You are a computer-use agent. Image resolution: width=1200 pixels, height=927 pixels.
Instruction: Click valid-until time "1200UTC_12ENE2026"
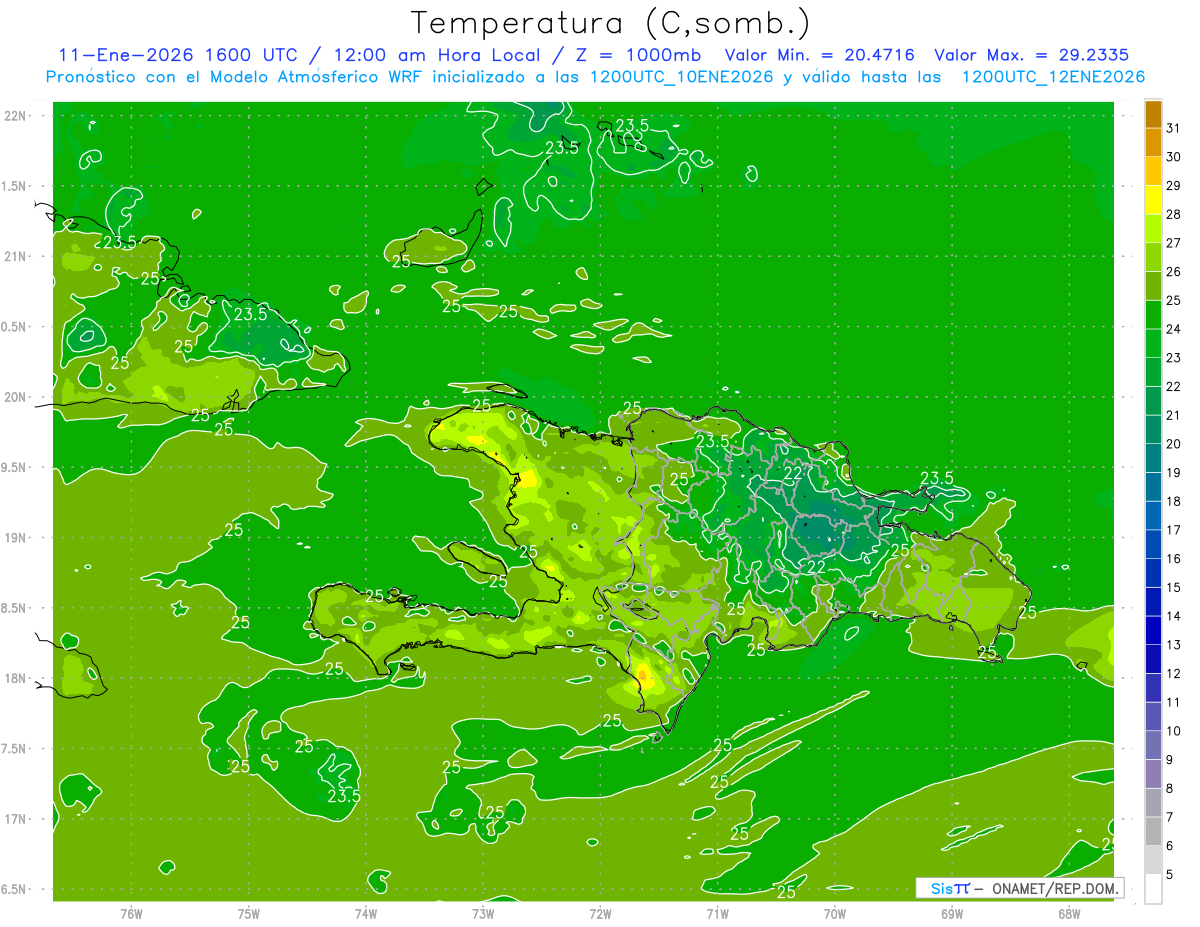pos(1053,77)
